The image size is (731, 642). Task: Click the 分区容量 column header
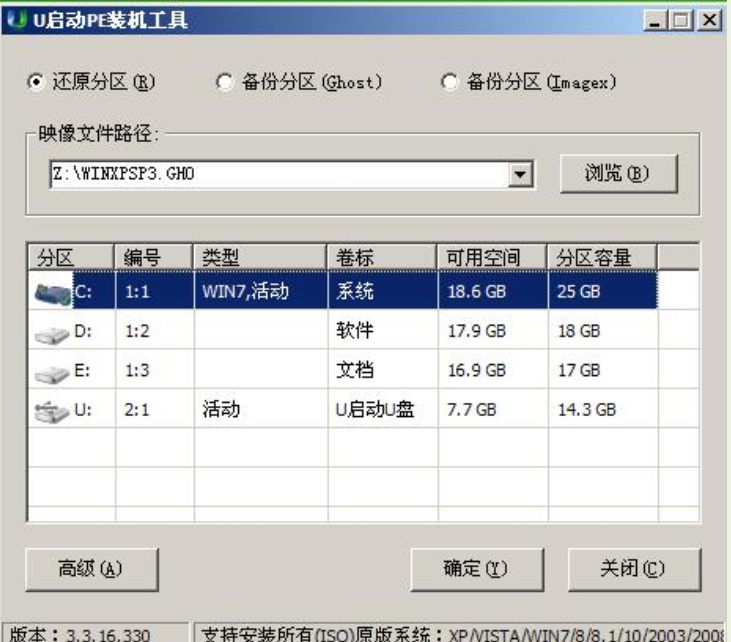(x=602, y=258)
